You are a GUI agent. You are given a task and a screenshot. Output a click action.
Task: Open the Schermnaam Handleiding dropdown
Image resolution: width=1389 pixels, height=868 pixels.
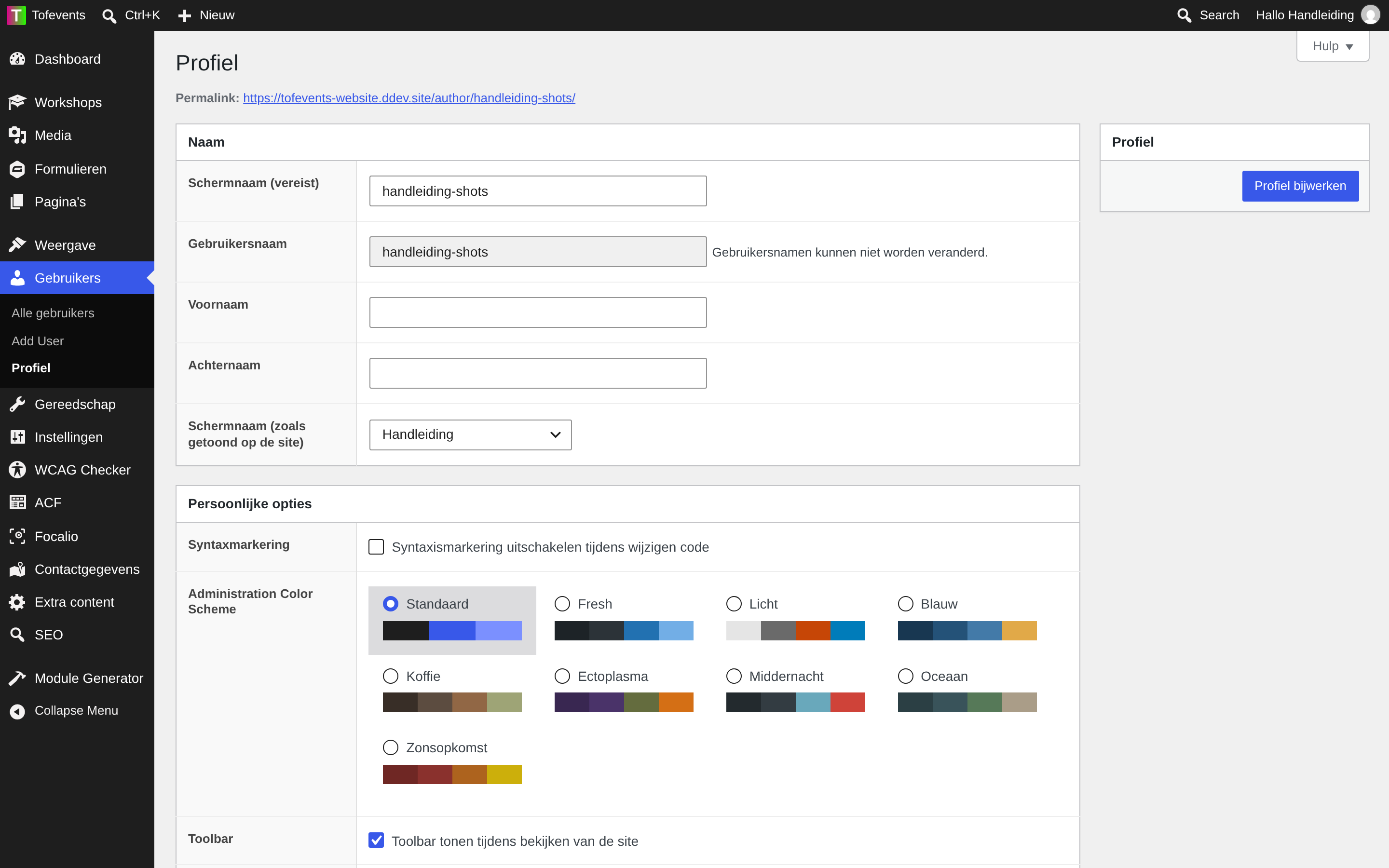click(470, 434)
